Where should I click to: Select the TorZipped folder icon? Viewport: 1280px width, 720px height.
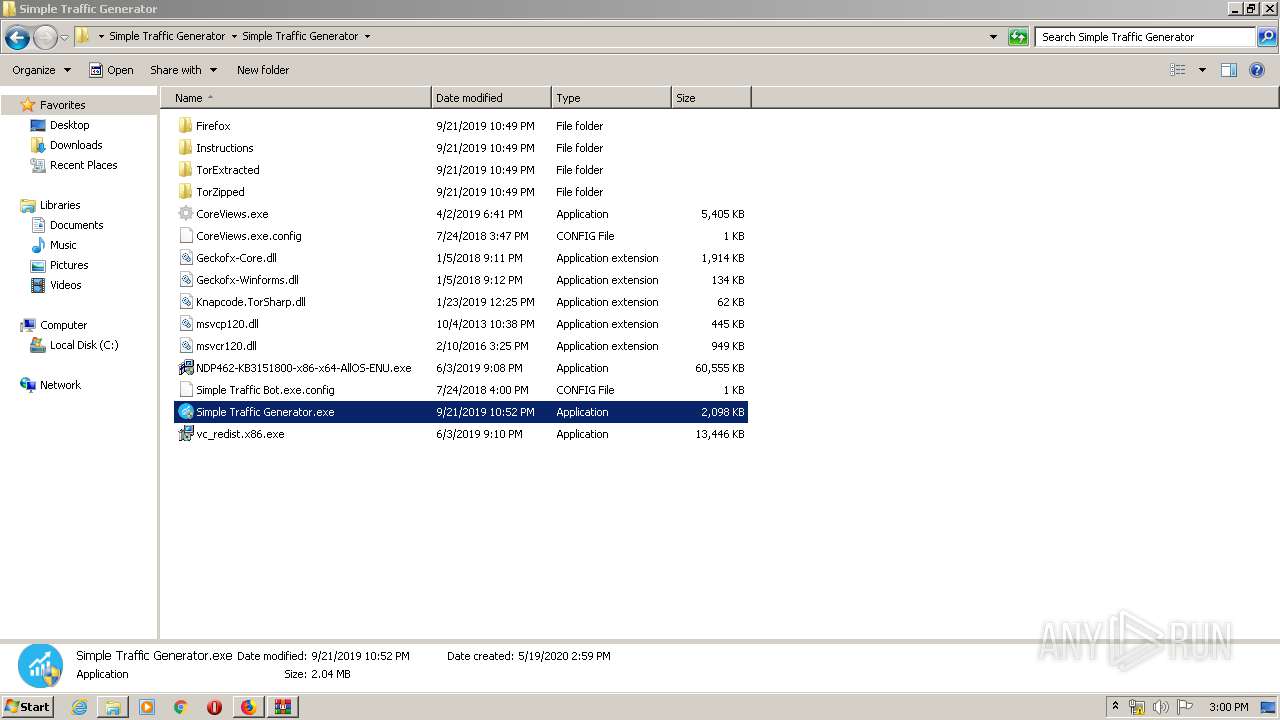click(x=185, y=192)
